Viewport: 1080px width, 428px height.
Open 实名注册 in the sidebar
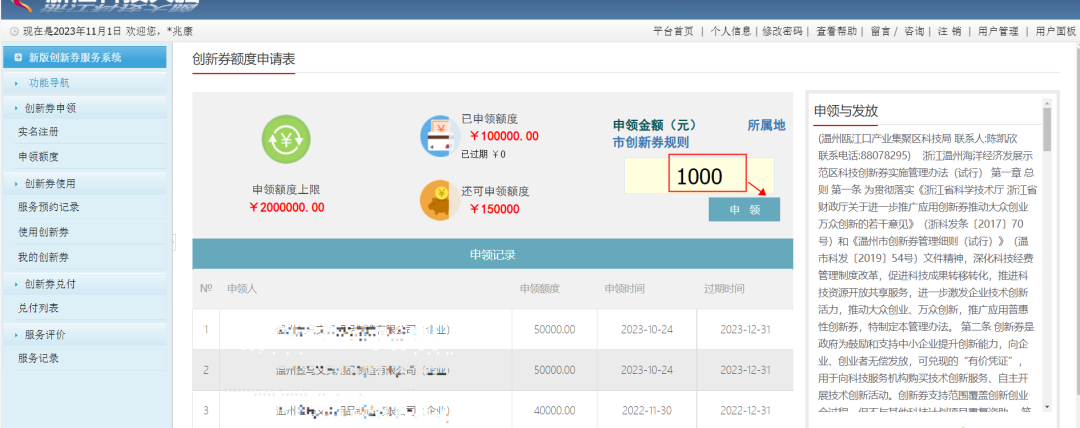[38, 132]
